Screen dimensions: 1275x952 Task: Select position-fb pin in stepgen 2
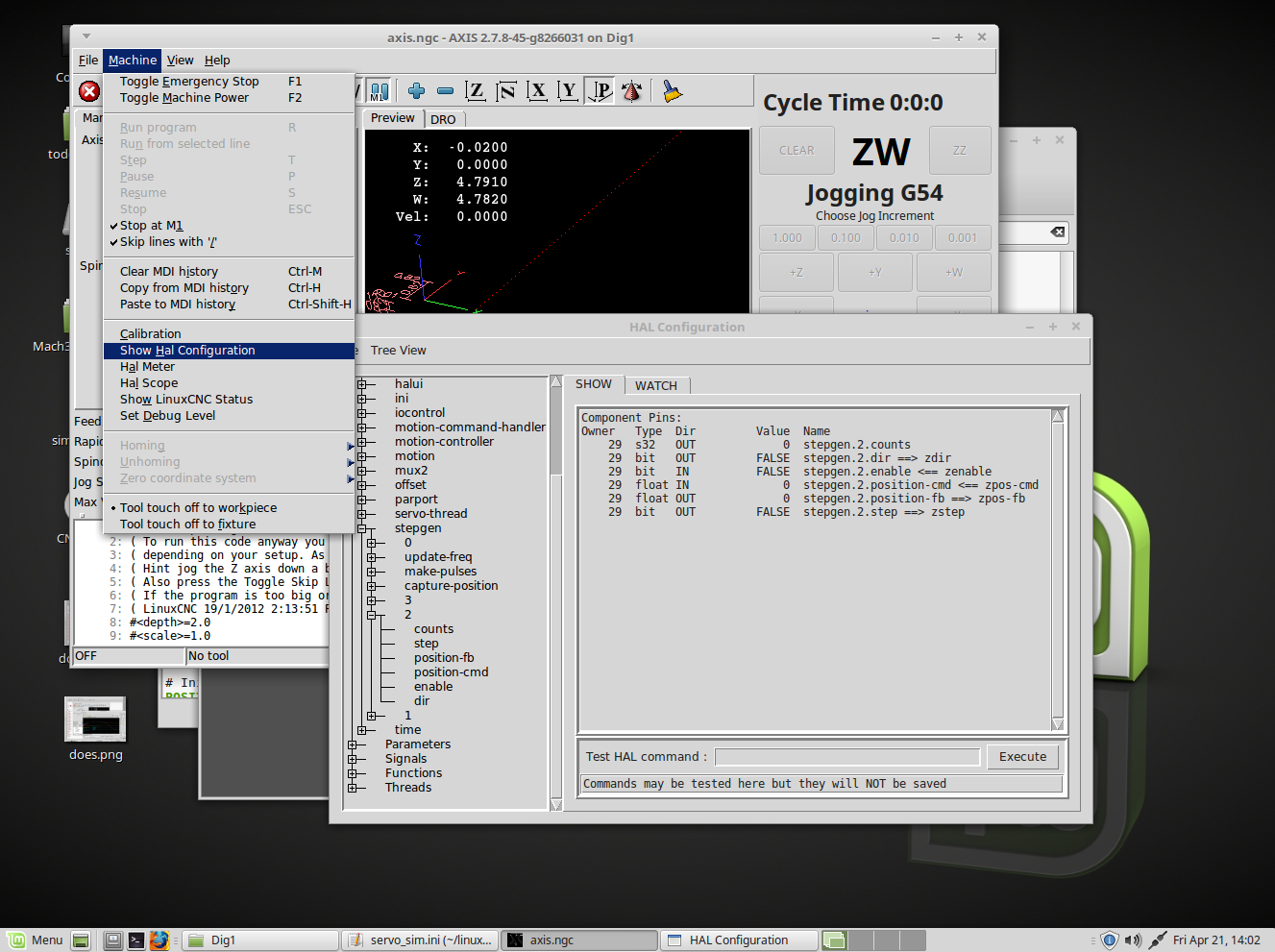[x=444, y=658]
